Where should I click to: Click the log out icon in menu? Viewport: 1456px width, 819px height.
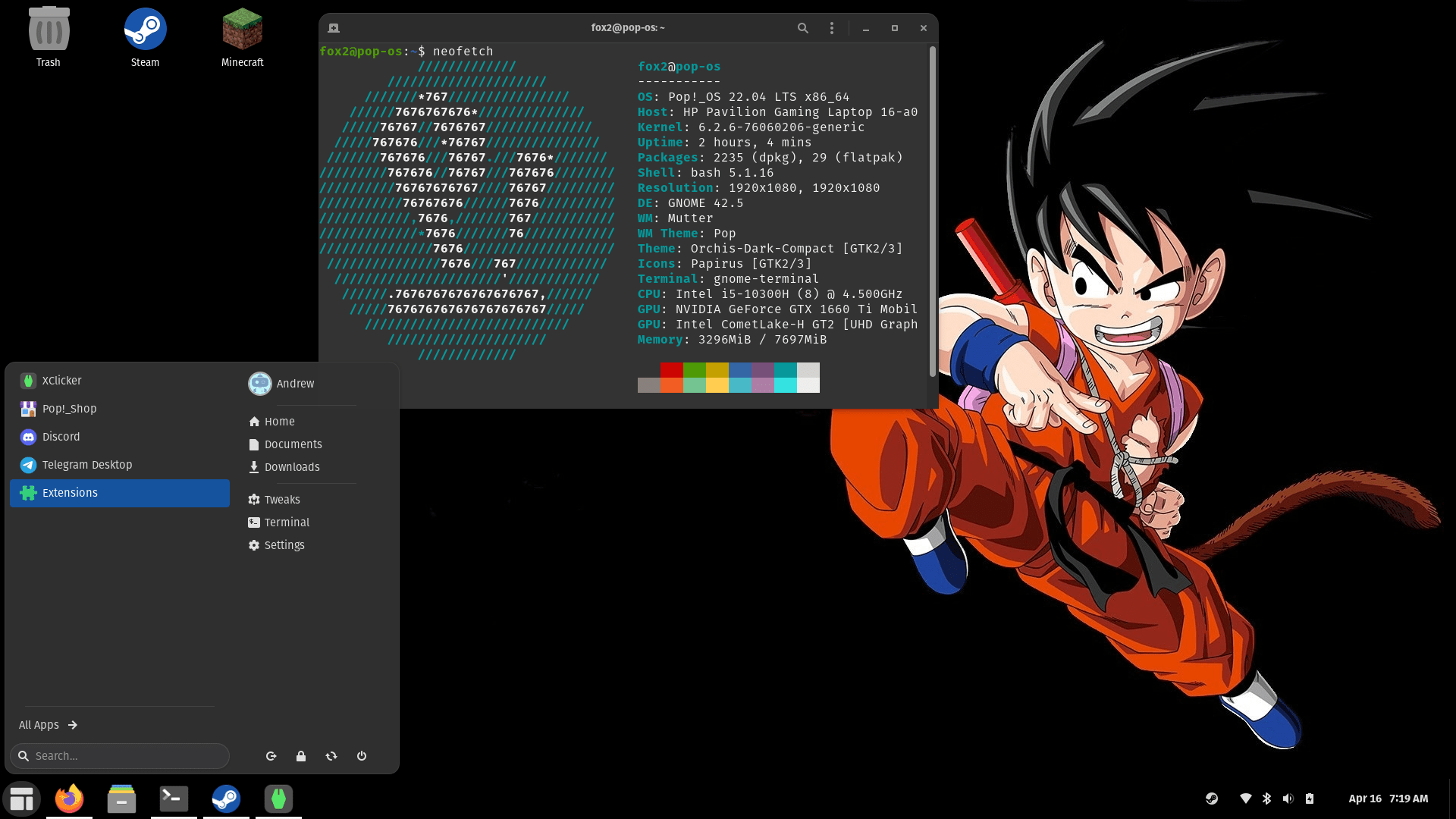[271, 756]
